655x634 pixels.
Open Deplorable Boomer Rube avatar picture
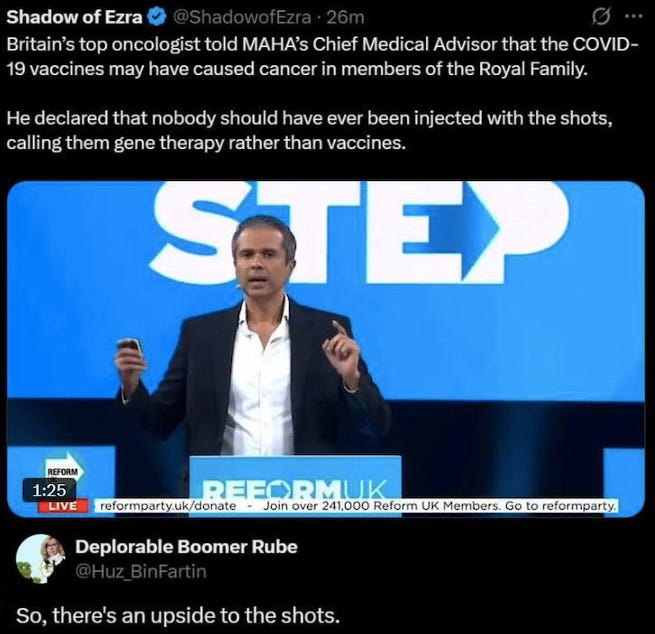pos(41,559)
